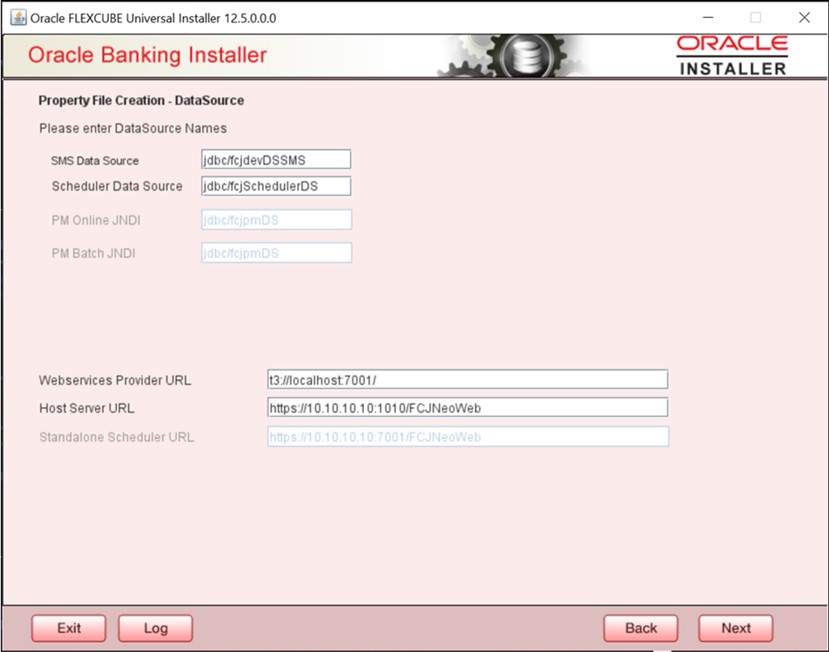Click the Host Server URL field
This screenshot has width=829, height=652.
[x=467, y=408]
